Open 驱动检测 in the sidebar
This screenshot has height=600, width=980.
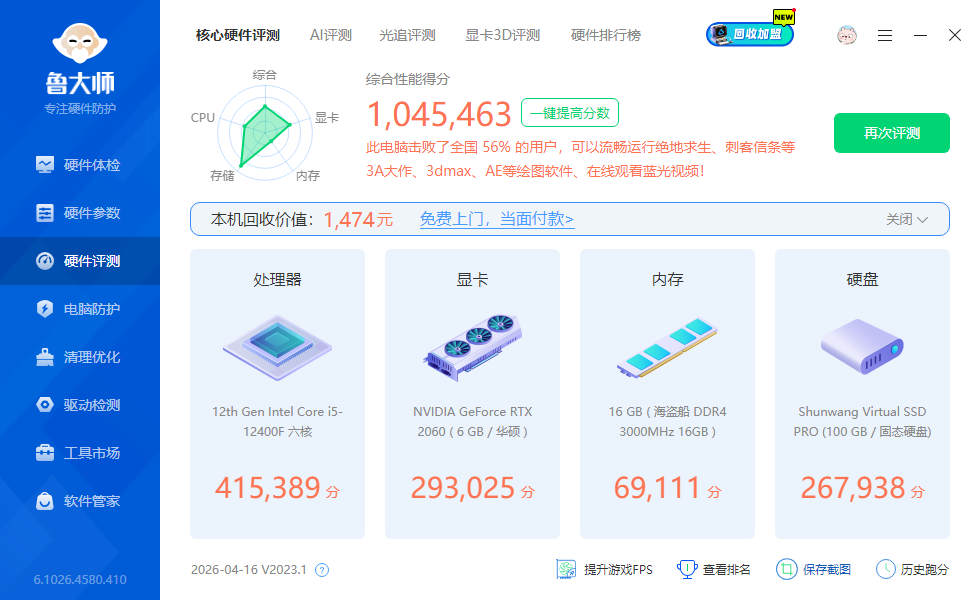click(x=80, y=405)
